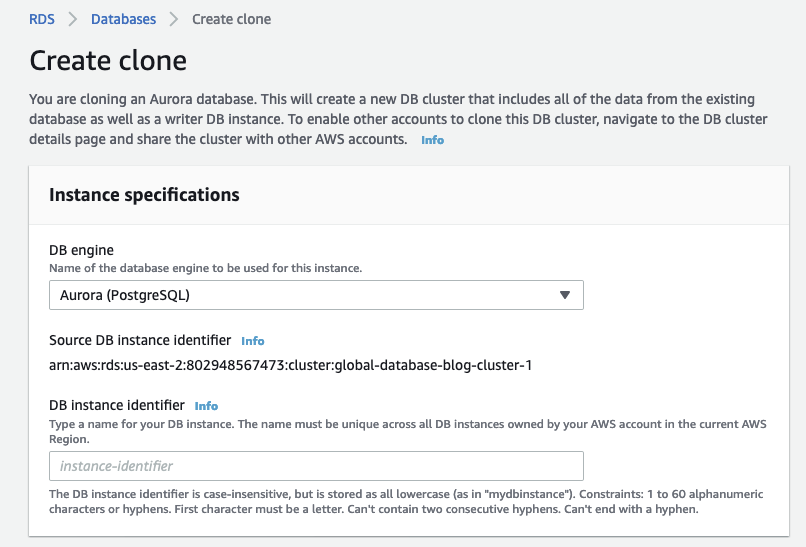Click the DB engine helper description text
806x547 pixels.
tap(205, 268)
